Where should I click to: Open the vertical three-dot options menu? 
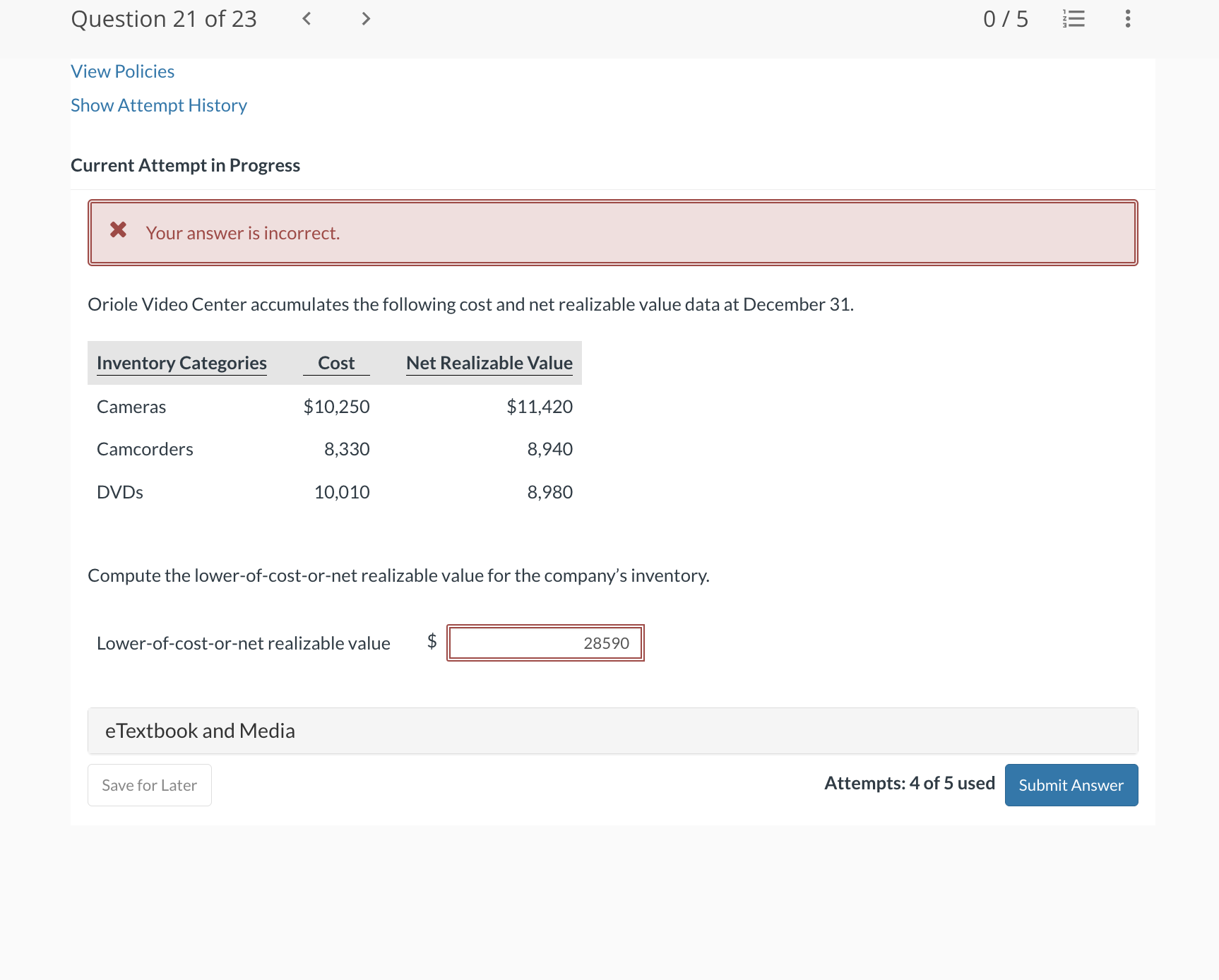[1128, 19]
